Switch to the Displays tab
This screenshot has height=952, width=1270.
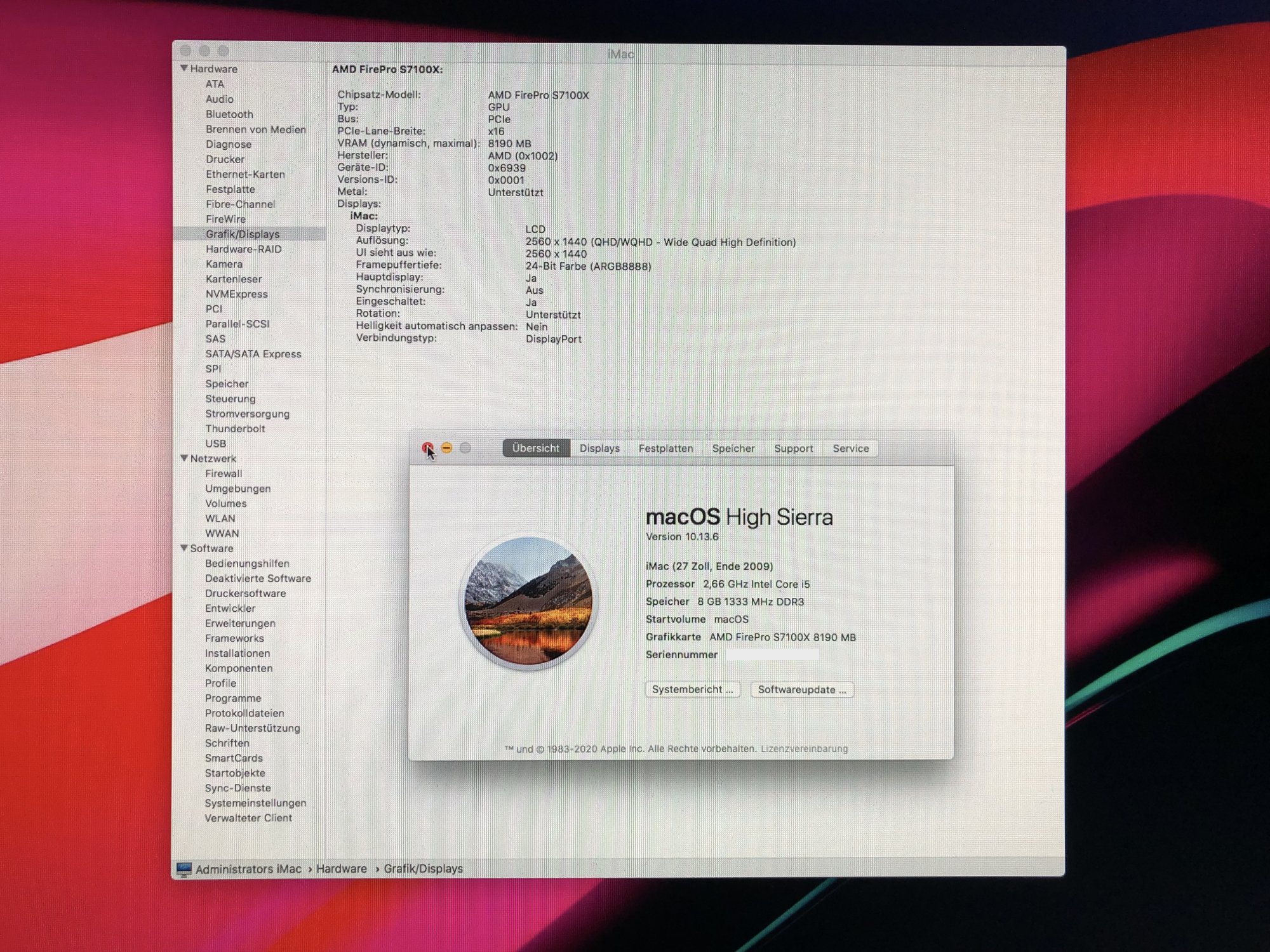tap(599, 448)
